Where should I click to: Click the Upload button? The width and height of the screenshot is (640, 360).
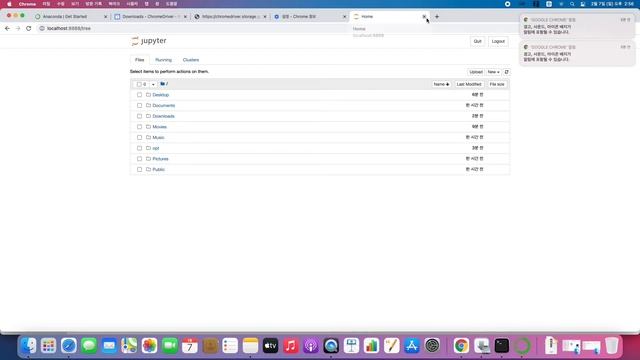pos(476,72)
